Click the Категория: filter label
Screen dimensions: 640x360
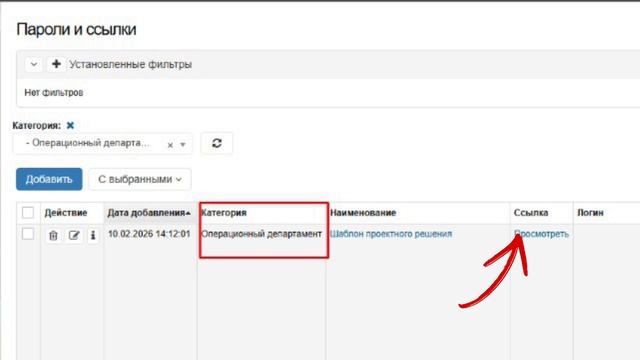coord(37,125)
